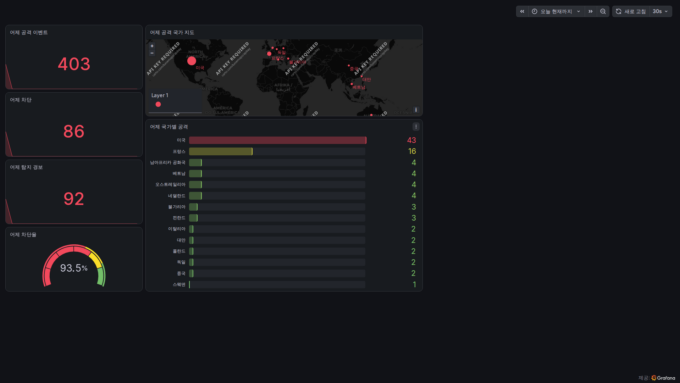Screen dimensions: 680x383
Task: Open the 어제 국가별 공격 panel title
Action: pos(169,127)
